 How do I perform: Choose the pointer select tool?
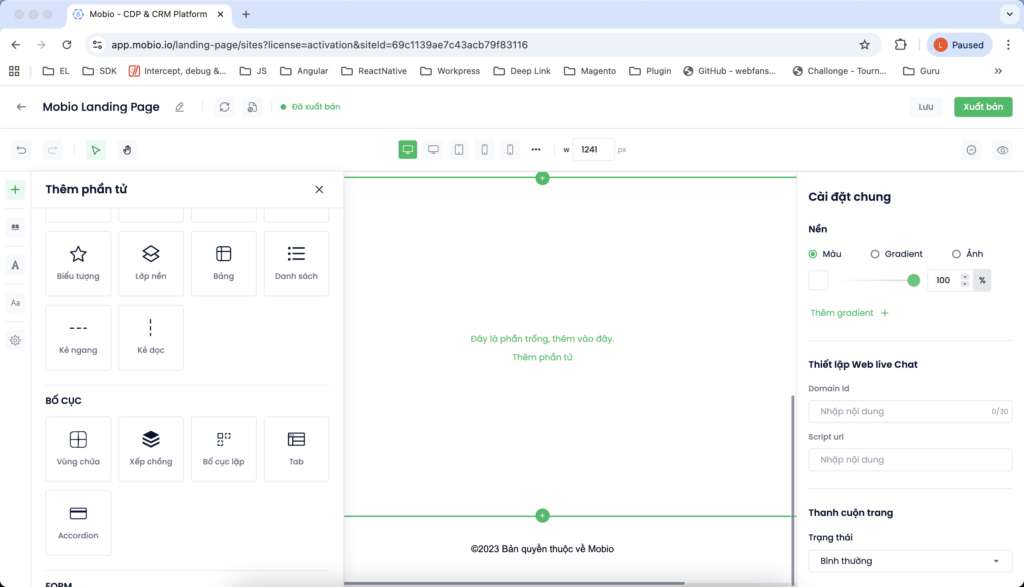click(96, 150)
